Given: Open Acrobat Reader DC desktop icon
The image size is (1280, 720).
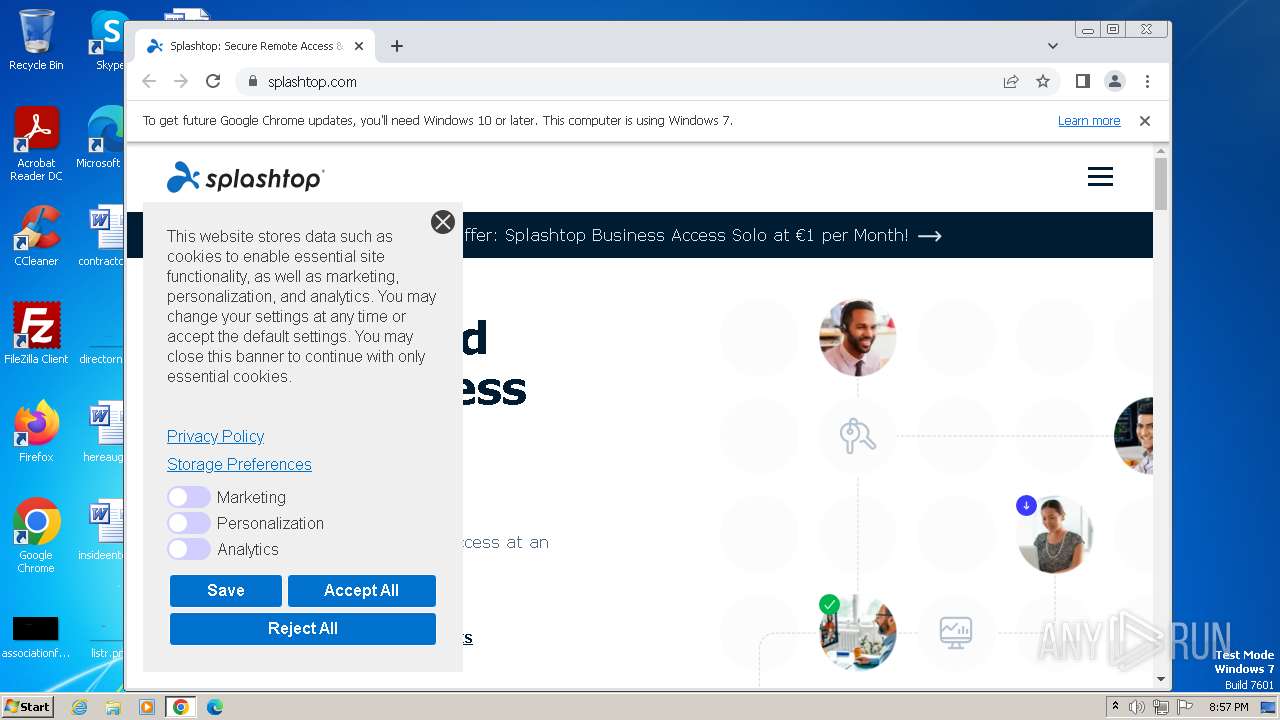Looking at the screenshot, I should [x=36, y=144].
